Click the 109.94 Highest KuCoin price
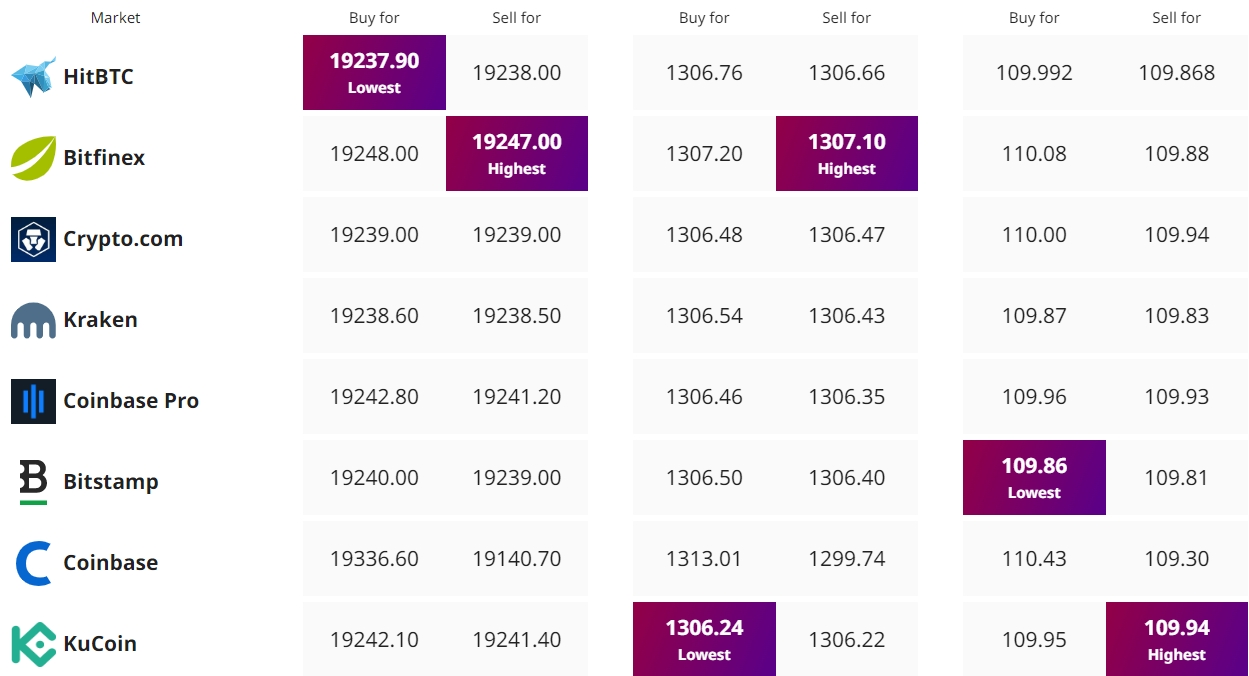The width and height of the screenshot is (1249, 676). [1177, 639]
